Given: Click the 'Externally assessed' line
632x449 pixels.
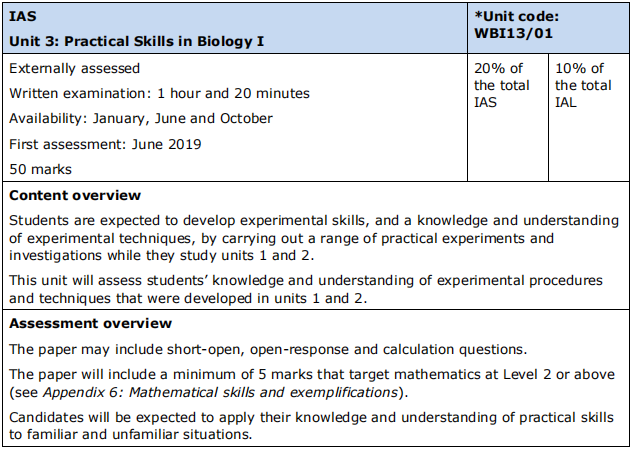Looking at the screenshot, I should pos(75,69).
